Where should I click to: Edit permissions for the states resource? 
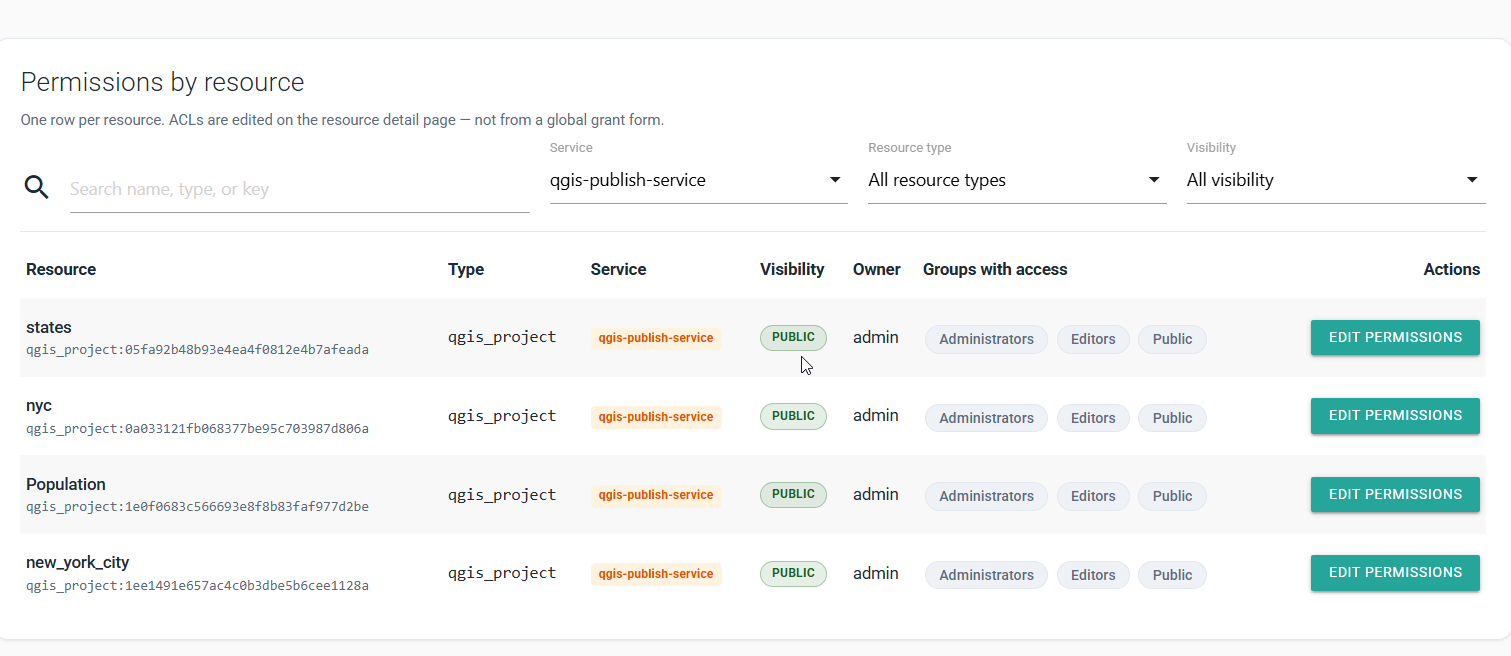[1395, 337]
